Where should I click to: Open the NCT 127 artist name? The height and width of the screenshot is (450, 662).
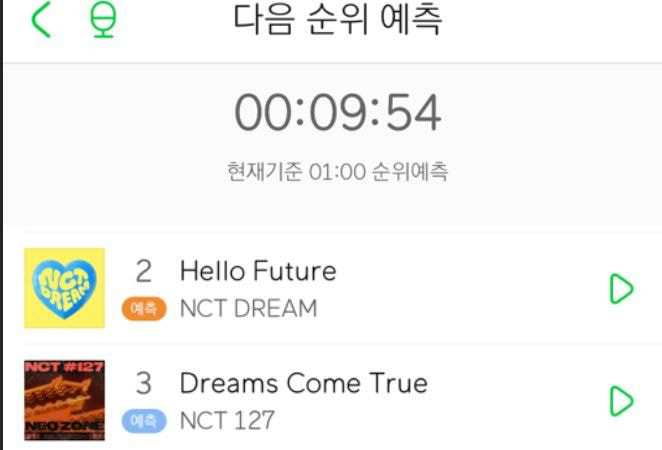click(x=227, y=420)
